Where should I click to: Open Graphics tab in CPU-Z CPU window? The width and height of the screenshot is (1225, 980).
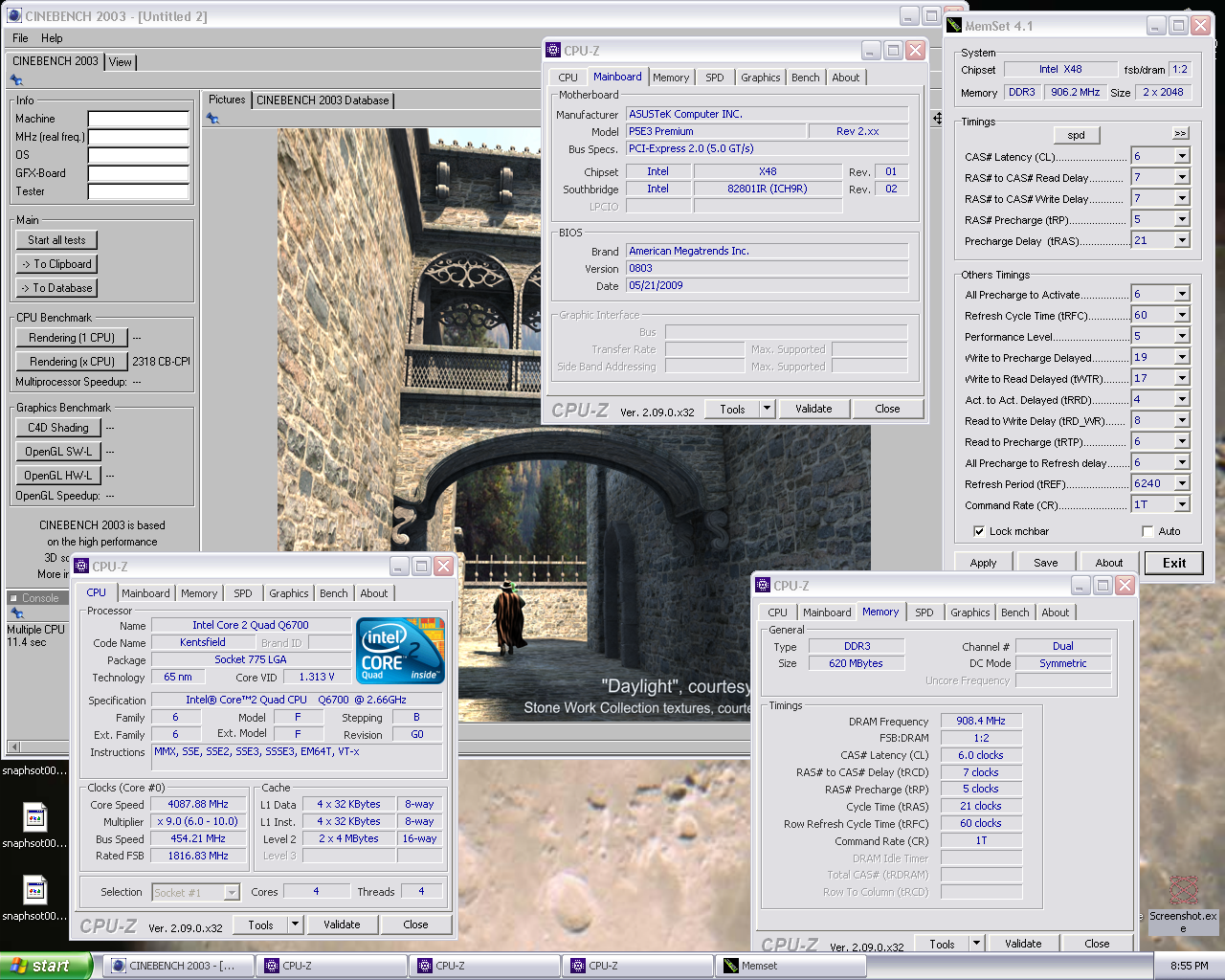[x=288, y=593]
